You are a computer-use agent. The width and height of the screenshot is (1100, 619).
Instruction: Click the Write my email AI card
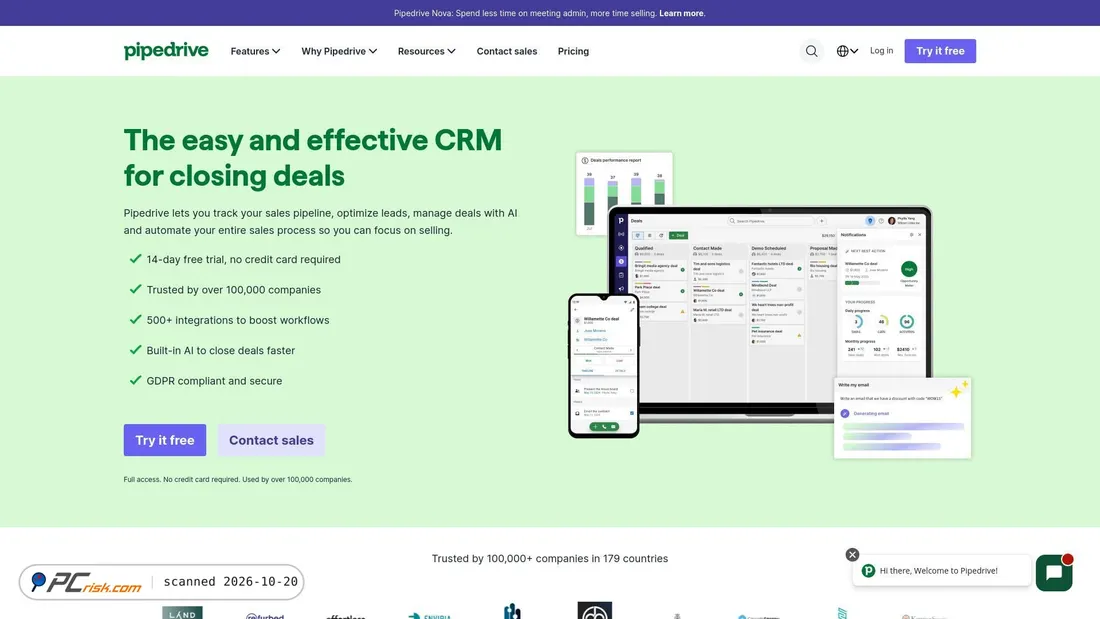click(902, 418)
